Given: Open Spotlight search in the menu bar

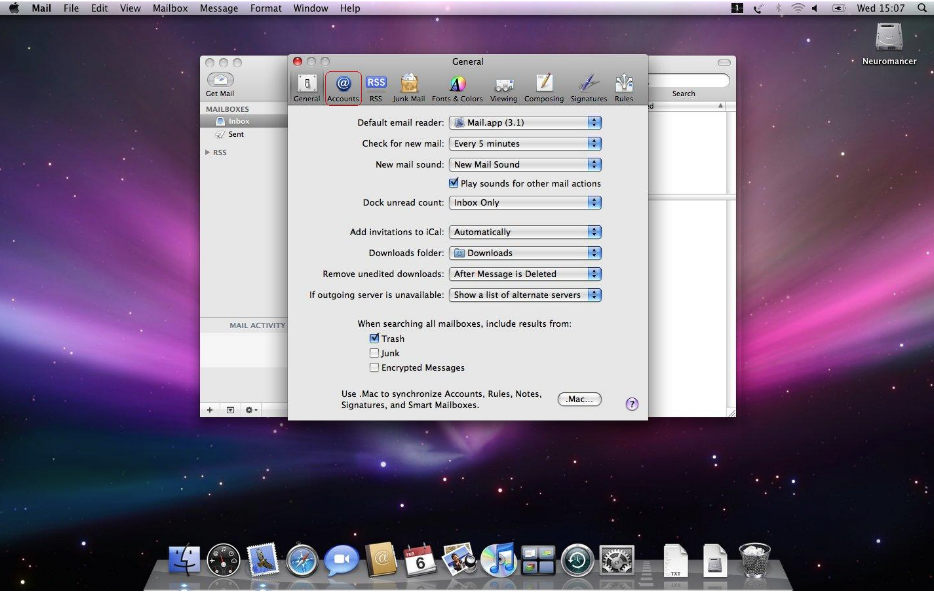Looking at the screenshot, I should click(x=921, y=8).
